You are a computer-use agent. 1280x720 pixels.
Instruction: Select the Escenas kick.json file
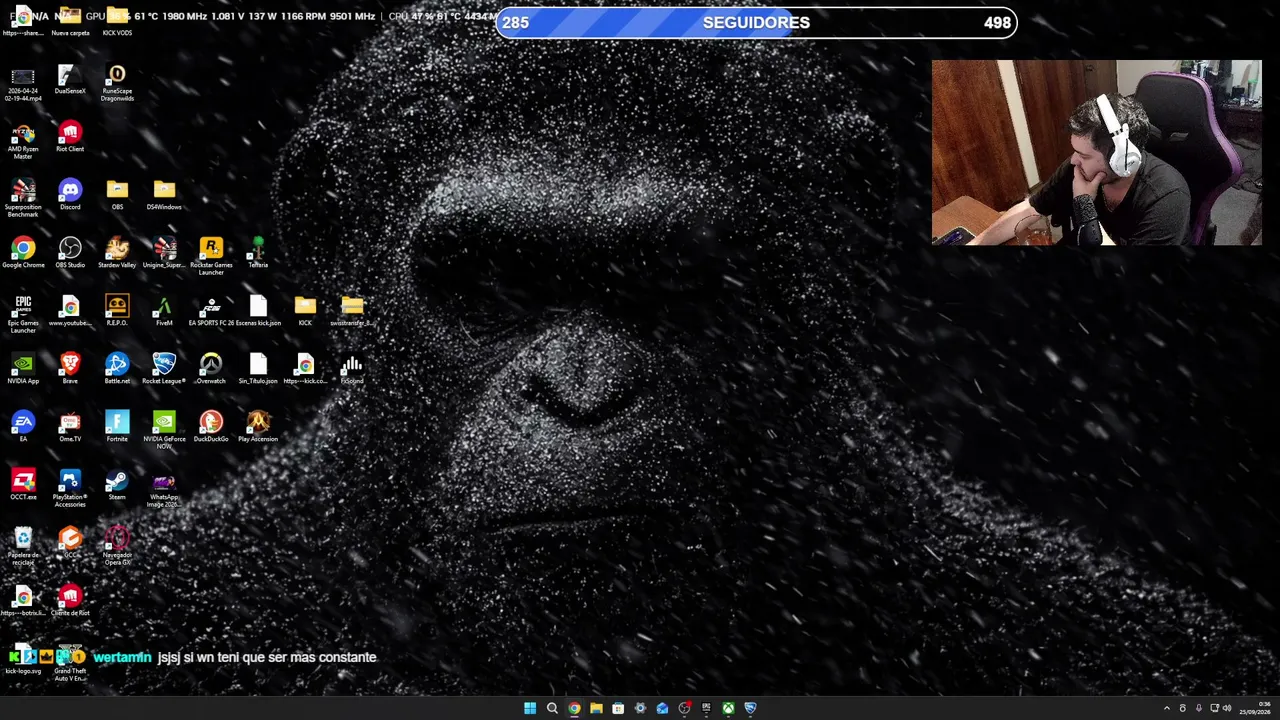[x=258, y=309]
